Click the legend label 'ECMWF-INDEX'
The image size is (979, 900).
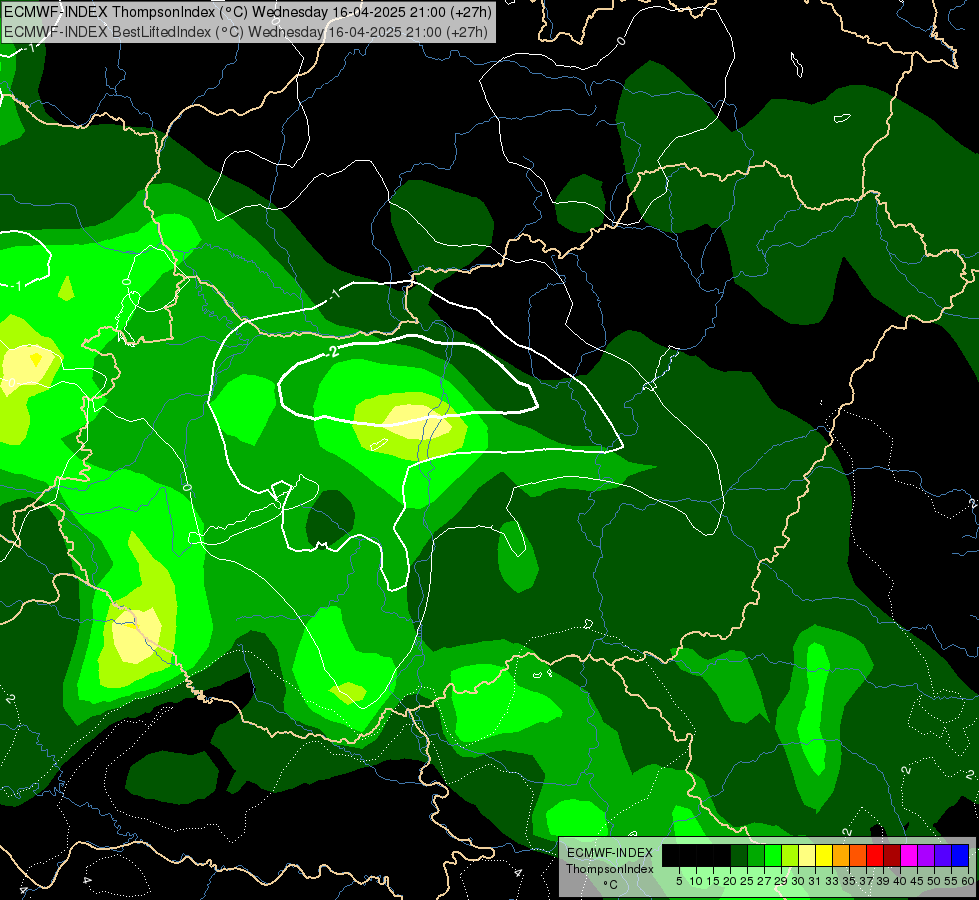[x=610, y=853]
